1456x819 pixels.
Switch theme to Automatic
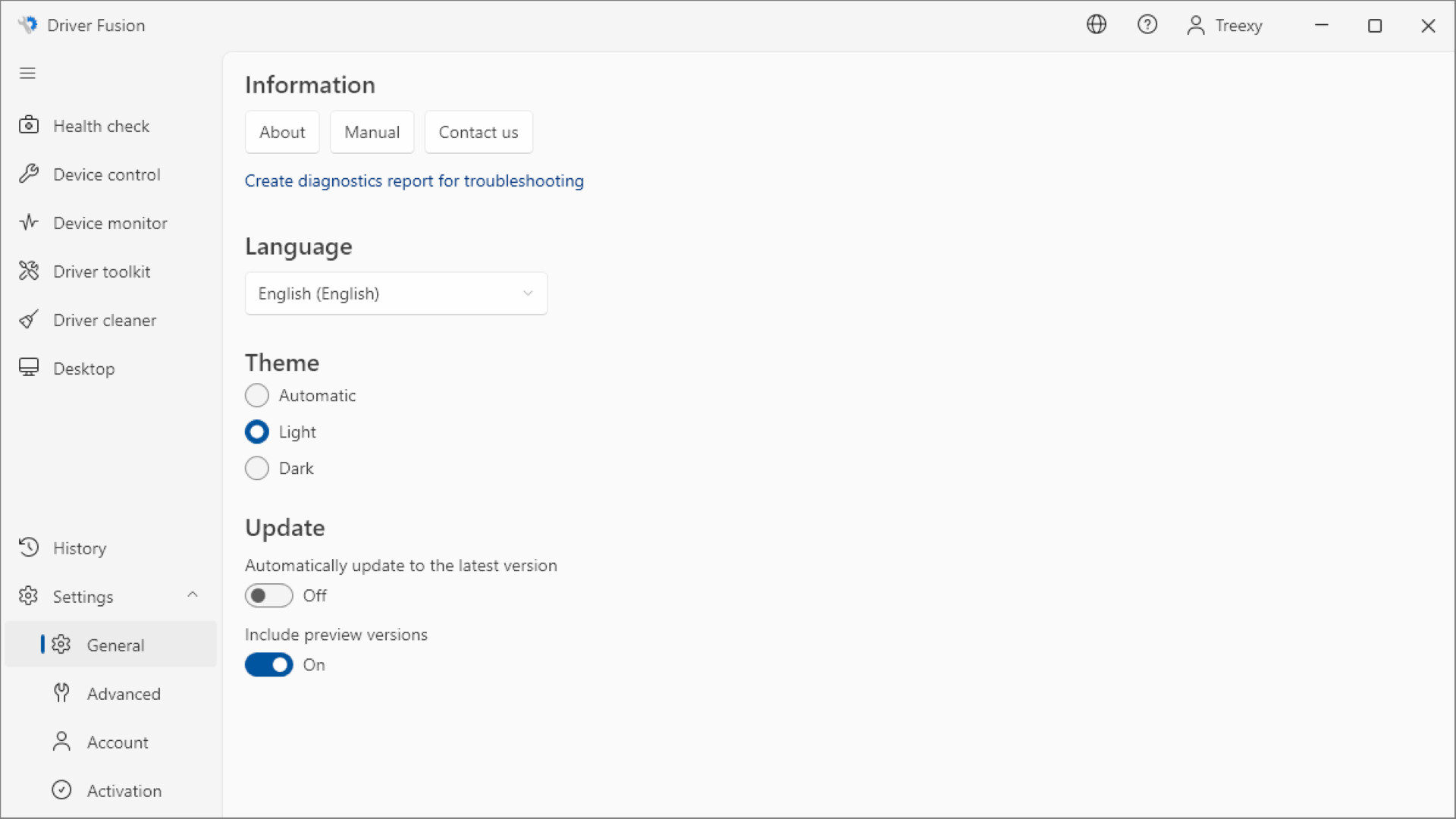257,395
